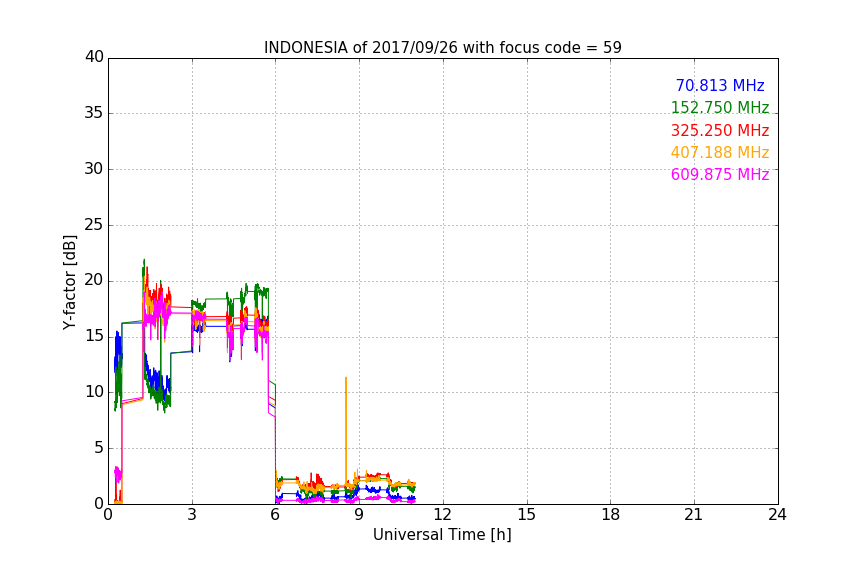Select the 407.188 MHz legend label
The image size is (864, 576).
click(720, 153)
